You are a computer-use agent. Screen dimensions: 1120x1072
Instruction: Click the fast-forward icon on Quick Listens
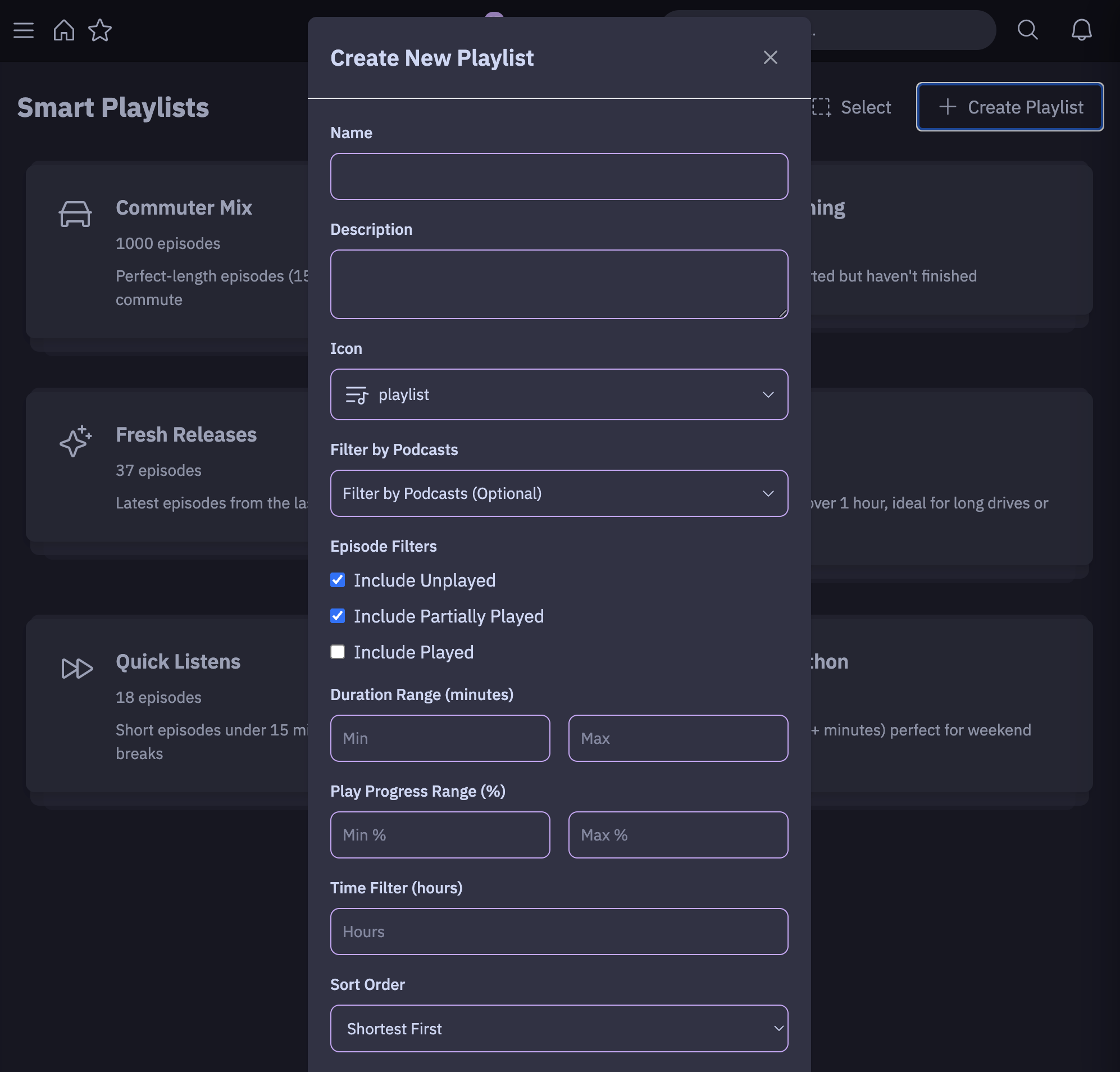(x=76, y=668)
